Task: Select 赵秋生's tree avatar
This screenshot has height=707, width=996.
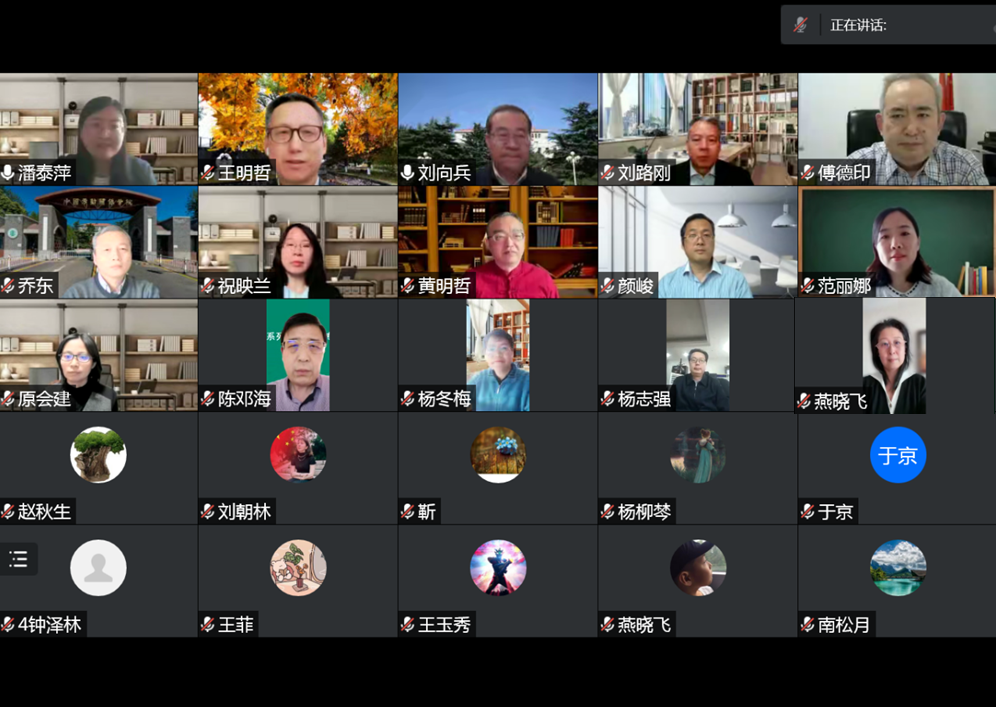Action: [98, 455]
